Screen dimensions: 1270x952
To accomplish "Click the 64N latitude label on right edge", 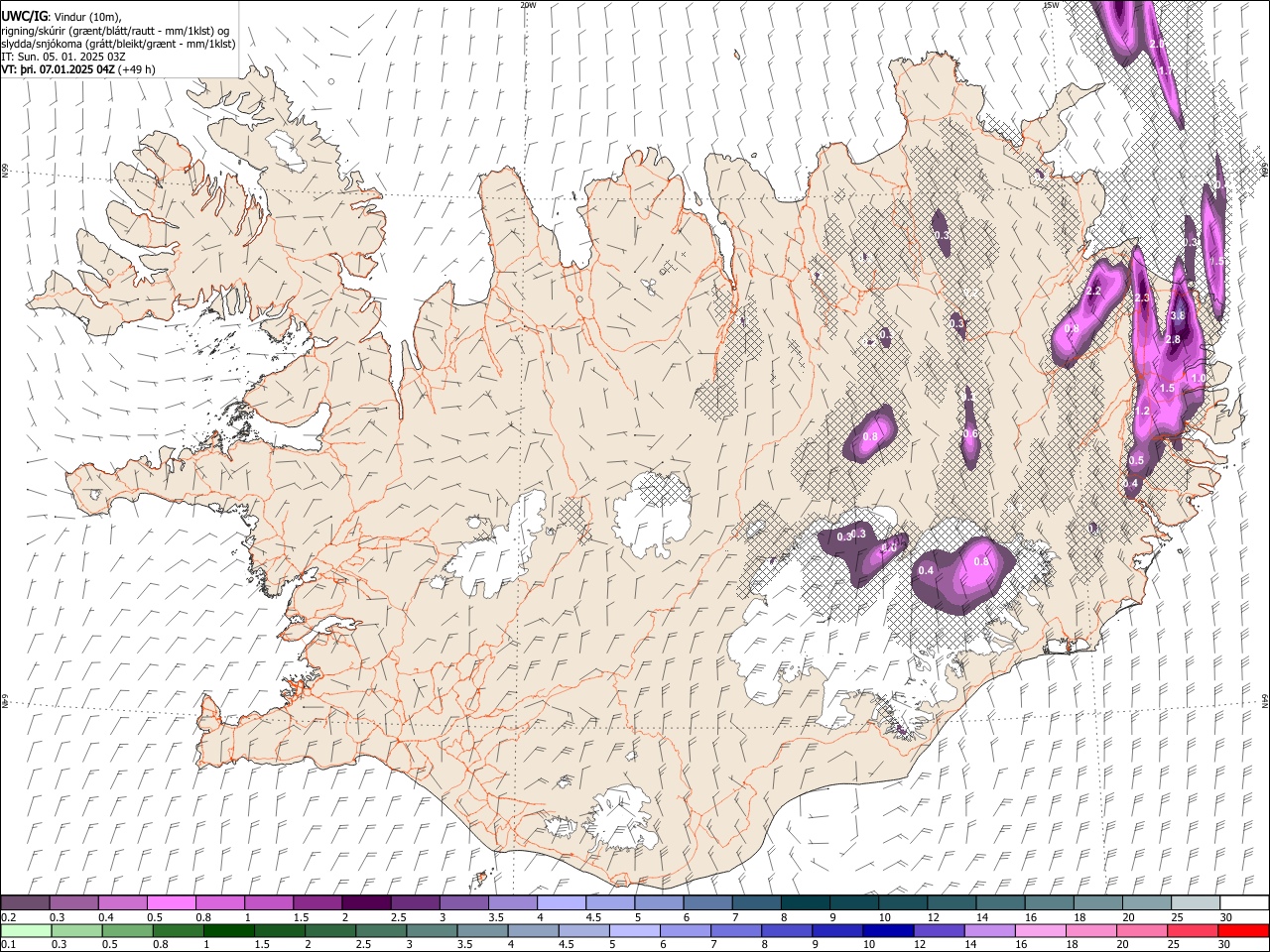I will tap(1265, 700).
